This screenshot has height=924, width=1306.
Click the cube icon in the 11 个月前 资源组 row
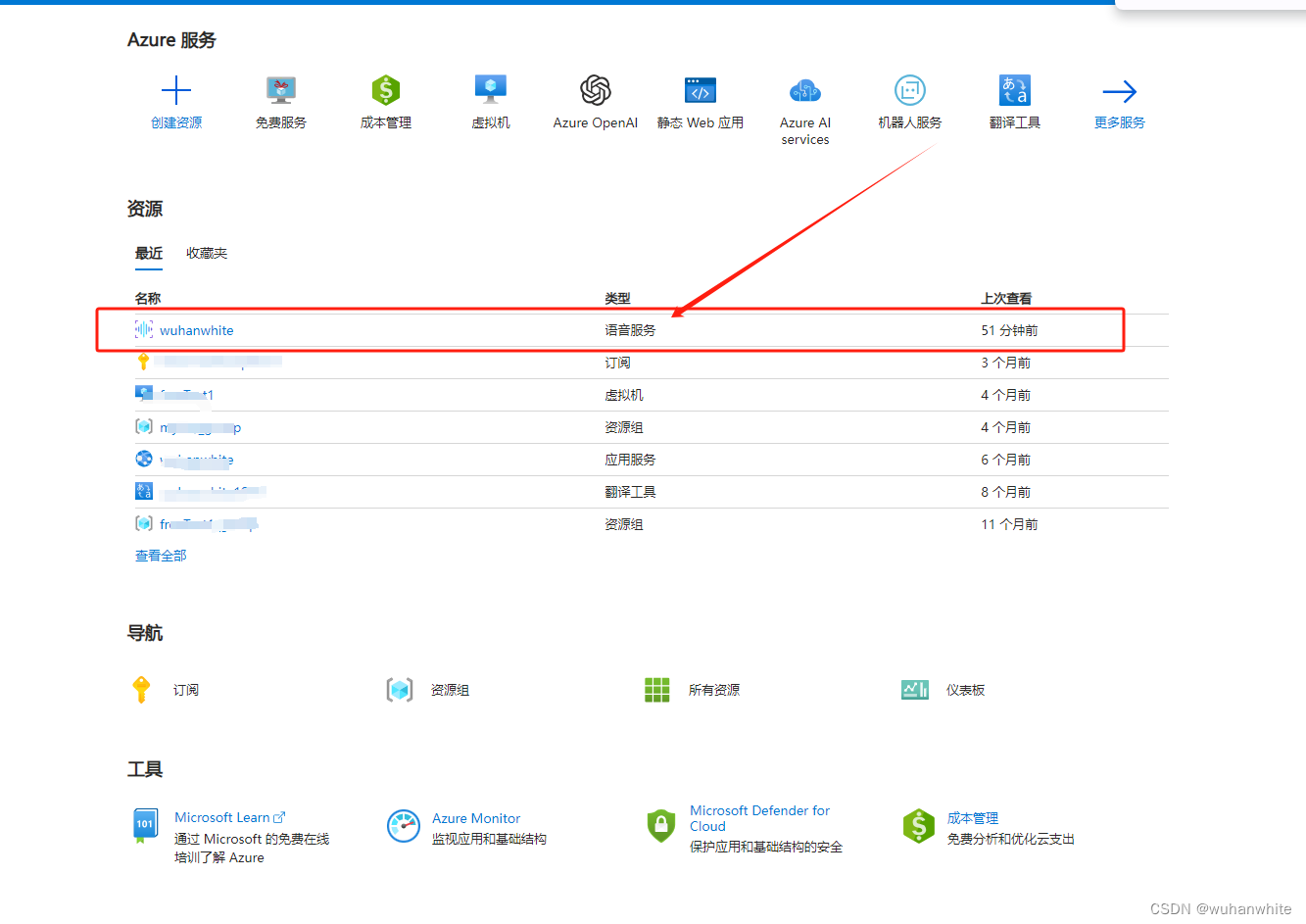click(144, 523)
